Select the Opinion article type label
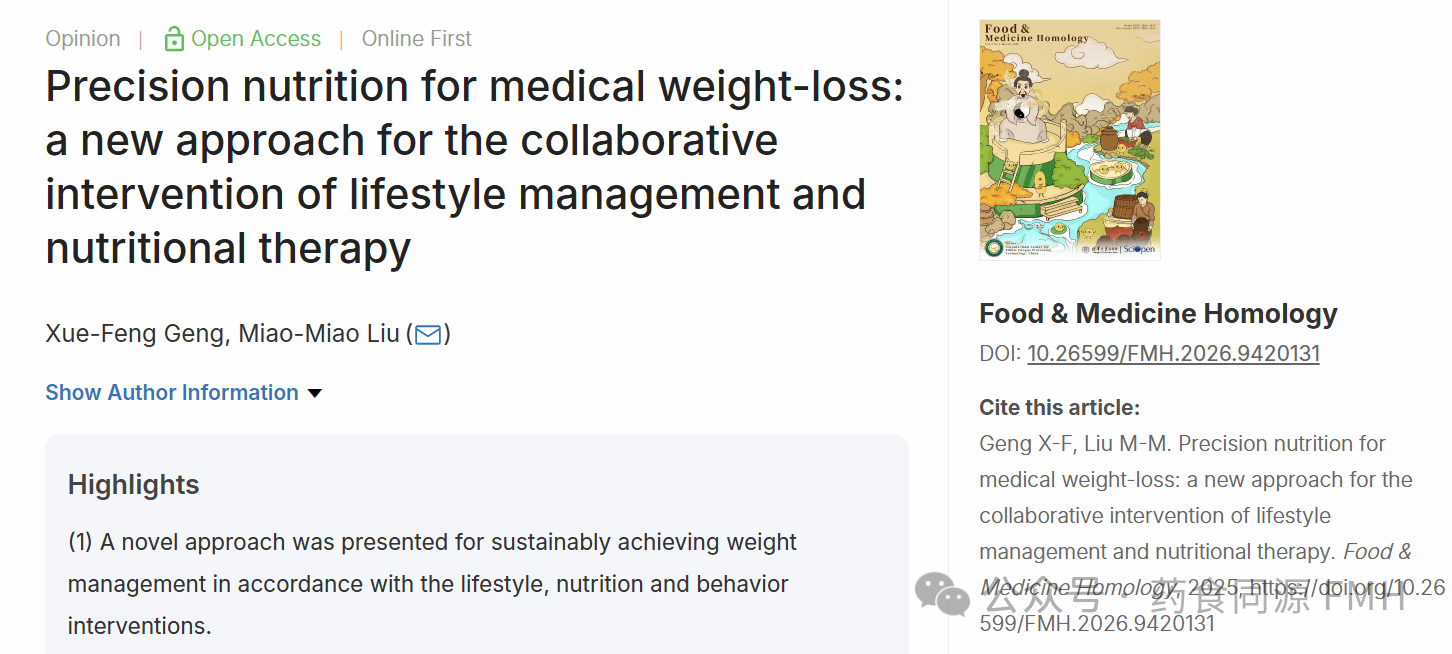Image resolution: width=1452 pixels, height=654 pixels. pos(83,39)
